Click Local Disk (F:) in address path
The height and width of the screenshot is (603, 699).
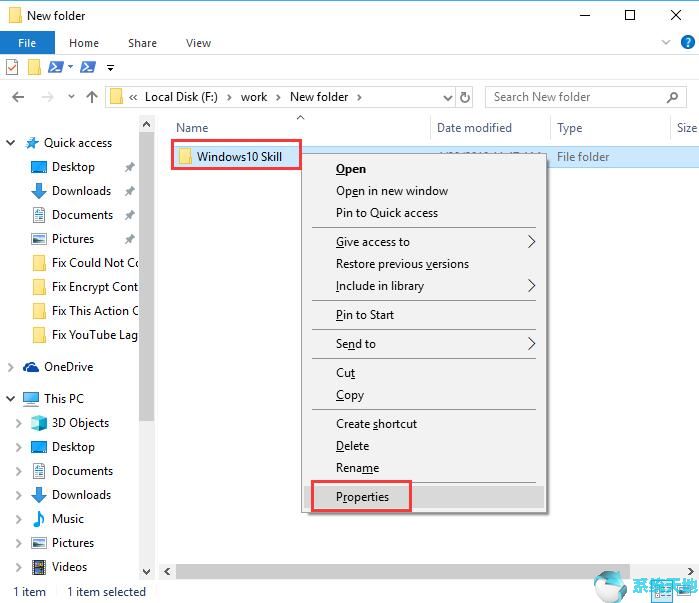pyautogui.click(x=181, y=97)
